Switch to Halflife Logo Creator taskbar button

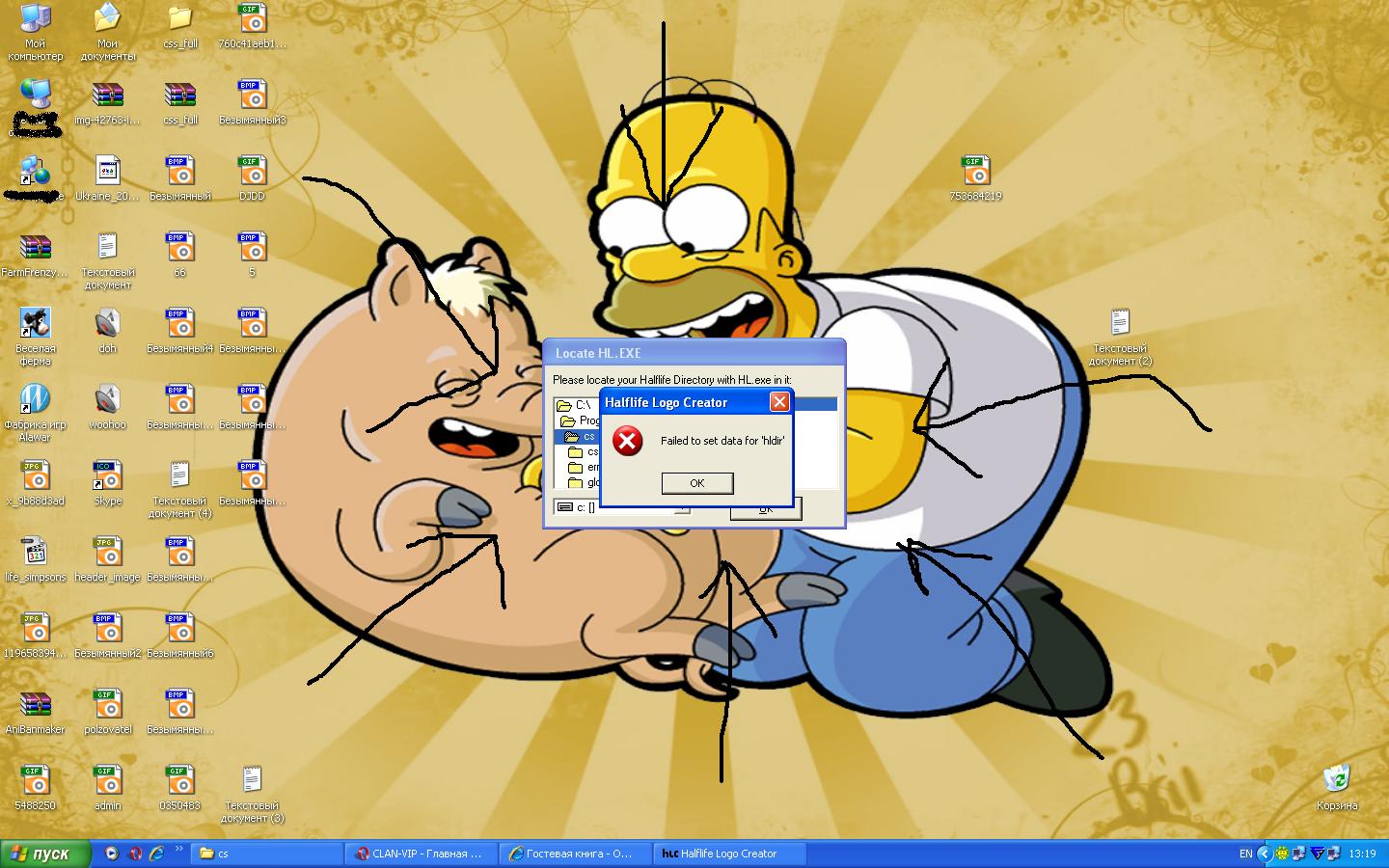[x=730, y=854]
